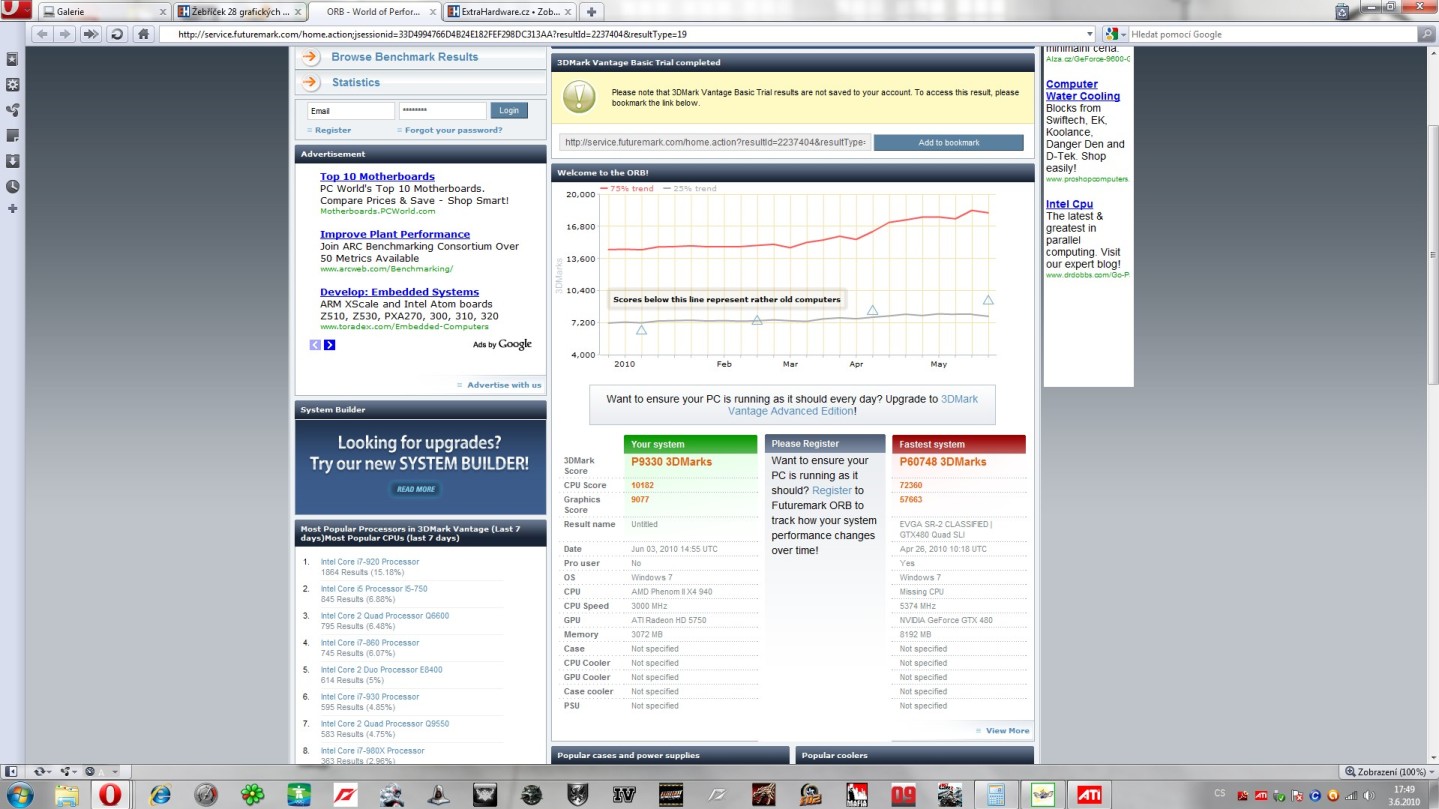Open the Notes panel in sidebar

(x=12, y=135)
